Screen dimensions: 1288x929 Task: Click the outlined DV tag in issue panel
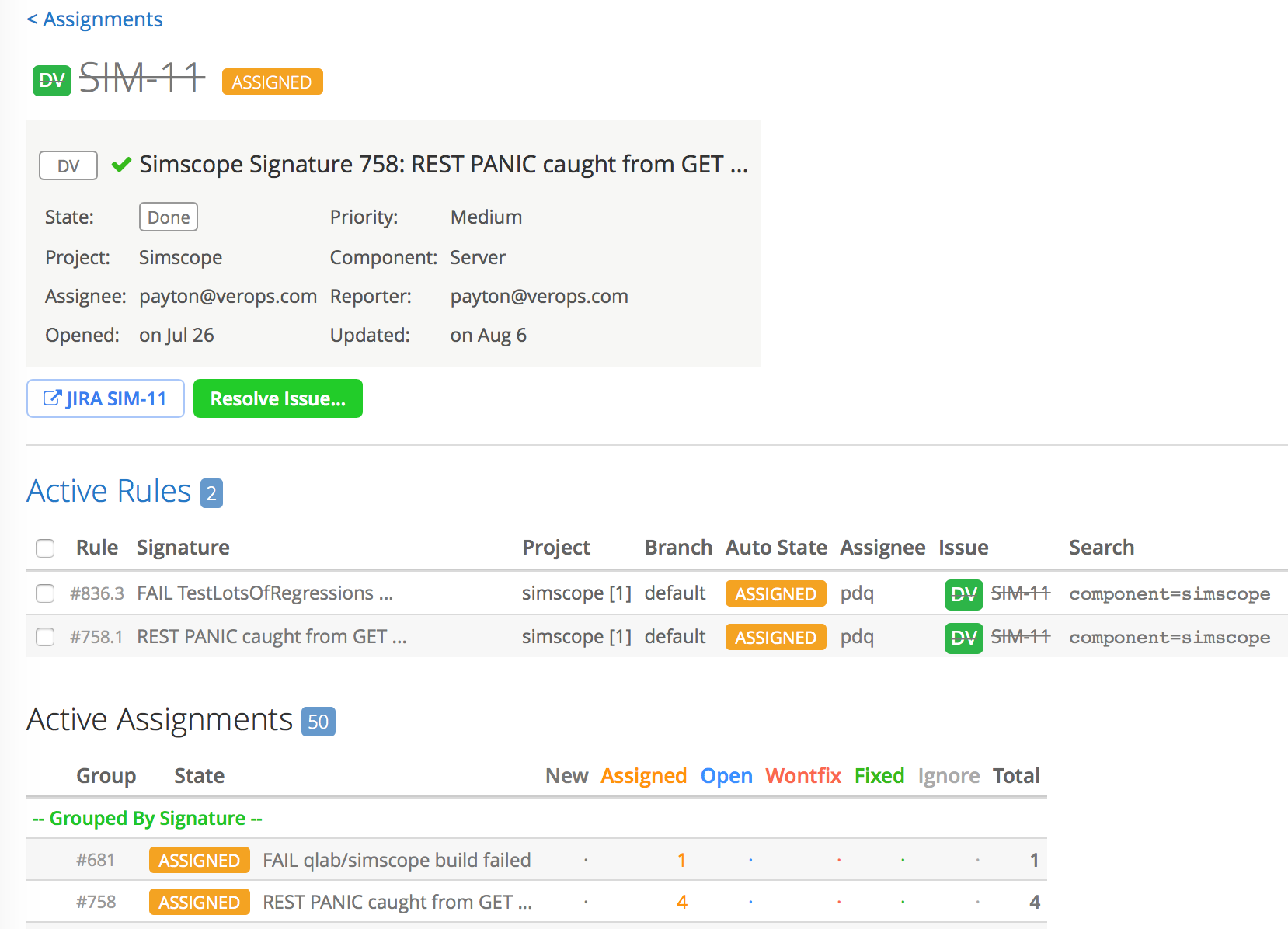pyautogui.click(x=68, y=165)
